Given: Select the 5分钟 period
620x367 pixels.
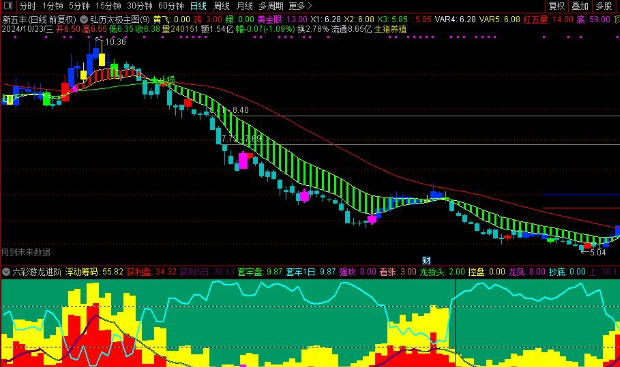Looking at the screenshot, I should [79, 6].
